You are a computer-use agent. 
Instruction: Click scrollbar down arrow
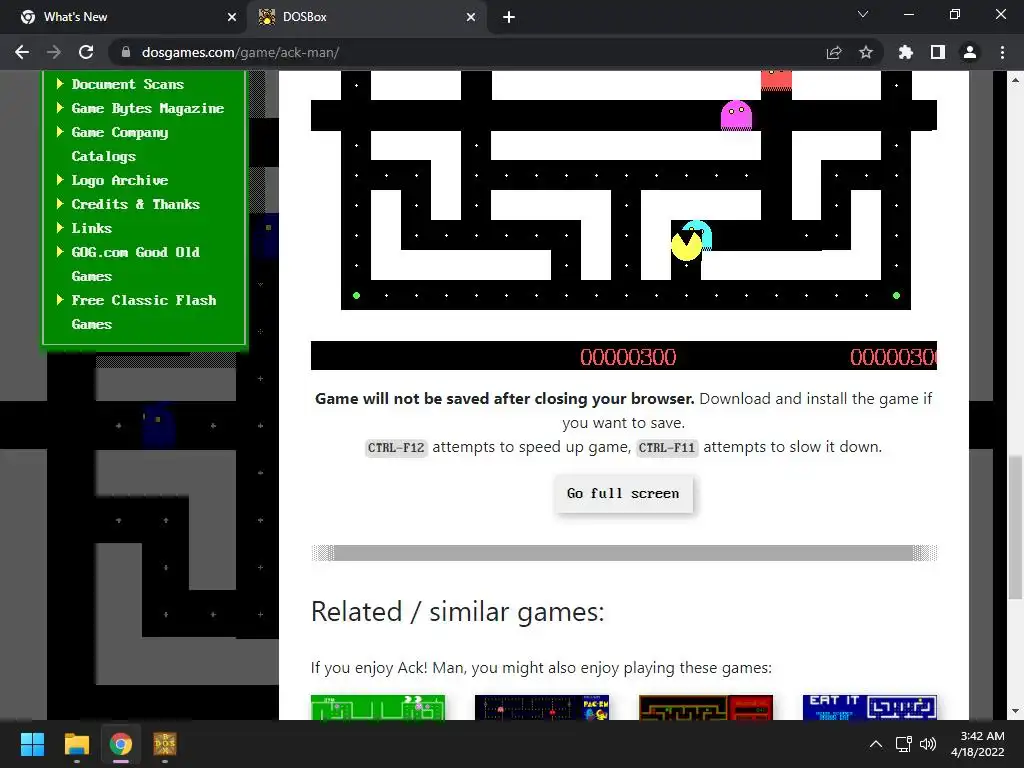1014,711
